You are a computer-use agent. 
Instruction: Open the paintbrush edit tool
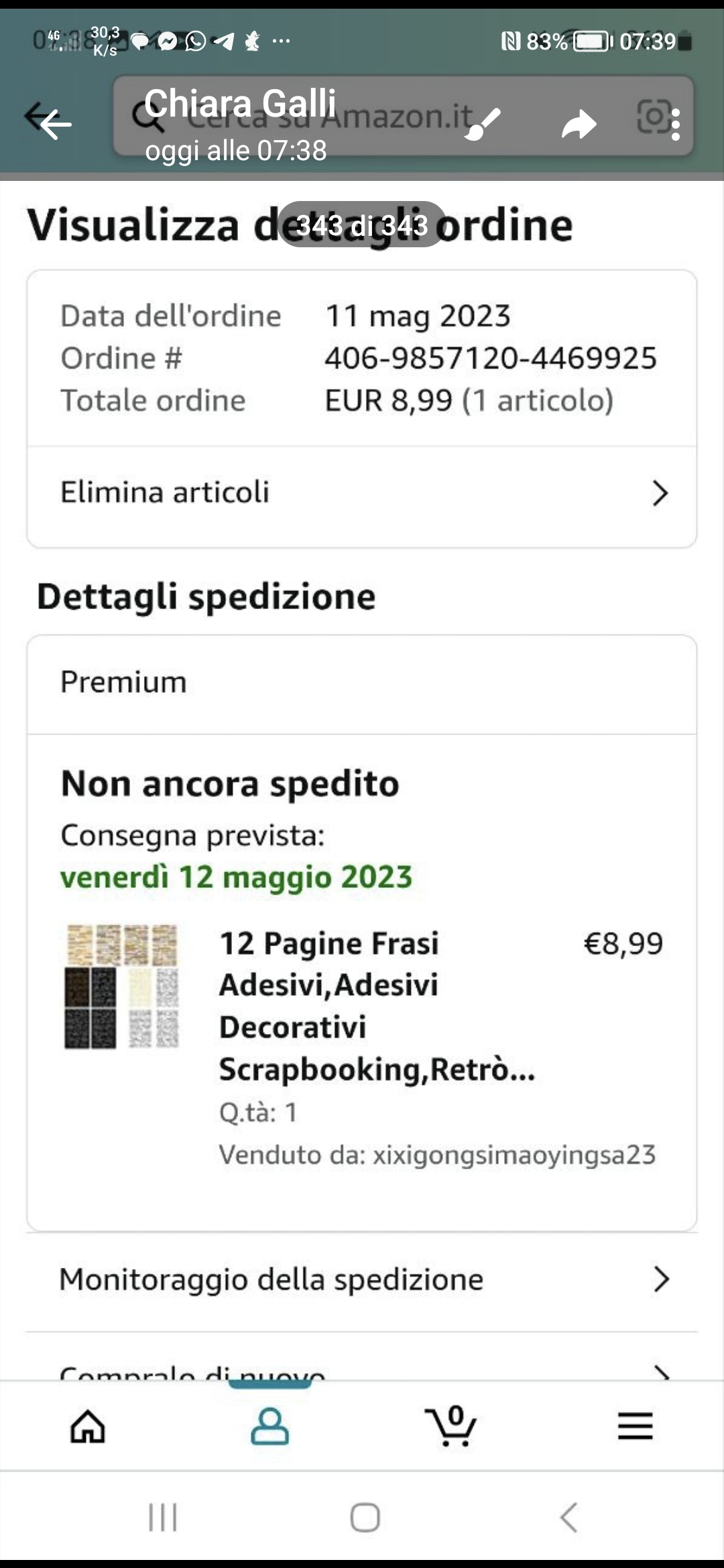[x=482, y=124]
